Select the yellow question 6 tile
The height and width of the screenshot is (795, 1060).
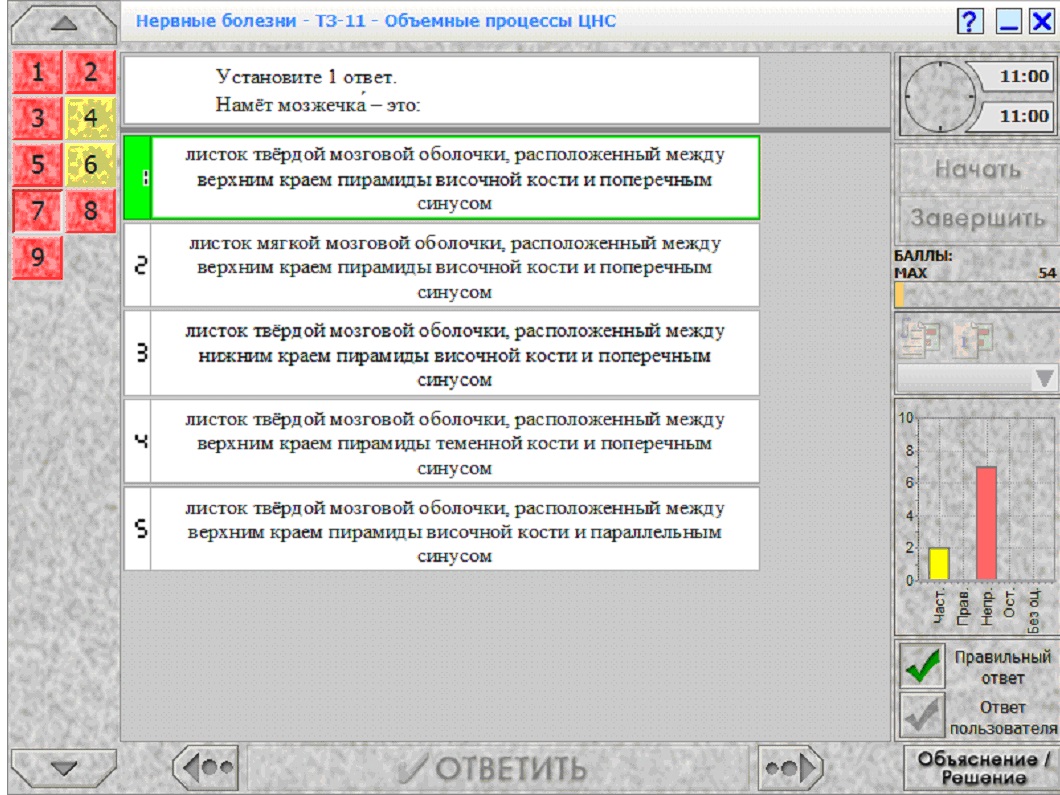[x=91, y=164]
